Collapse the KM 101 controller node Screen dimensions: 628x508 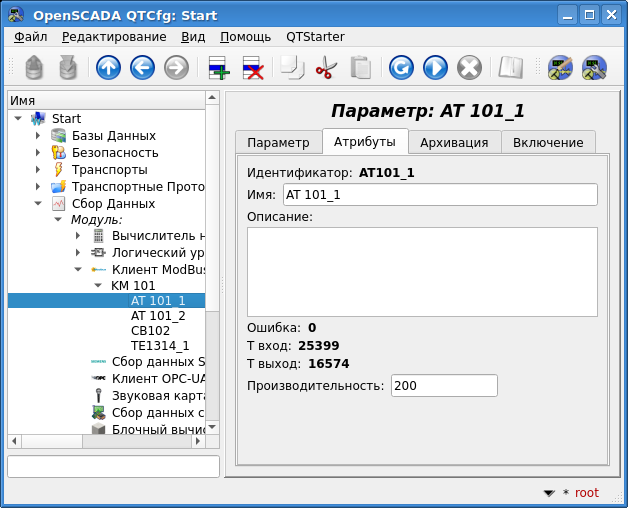coord(98,285)
